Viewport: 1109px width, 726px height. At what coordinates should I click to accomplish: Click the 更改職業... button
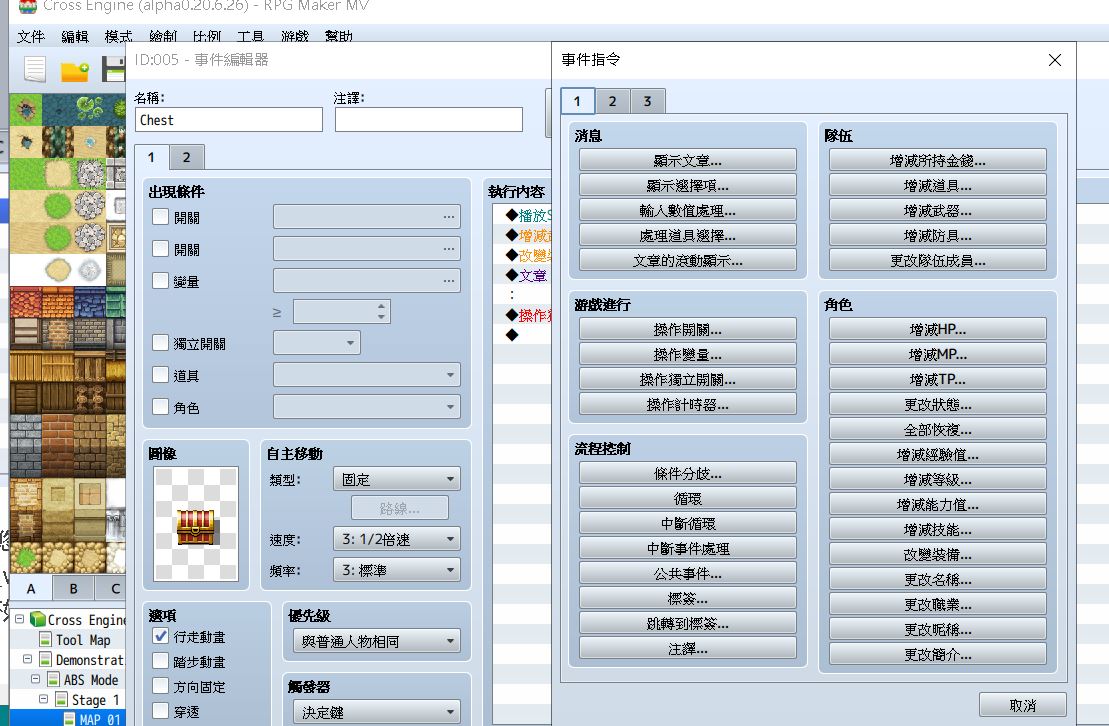click(x=937, y=604)
